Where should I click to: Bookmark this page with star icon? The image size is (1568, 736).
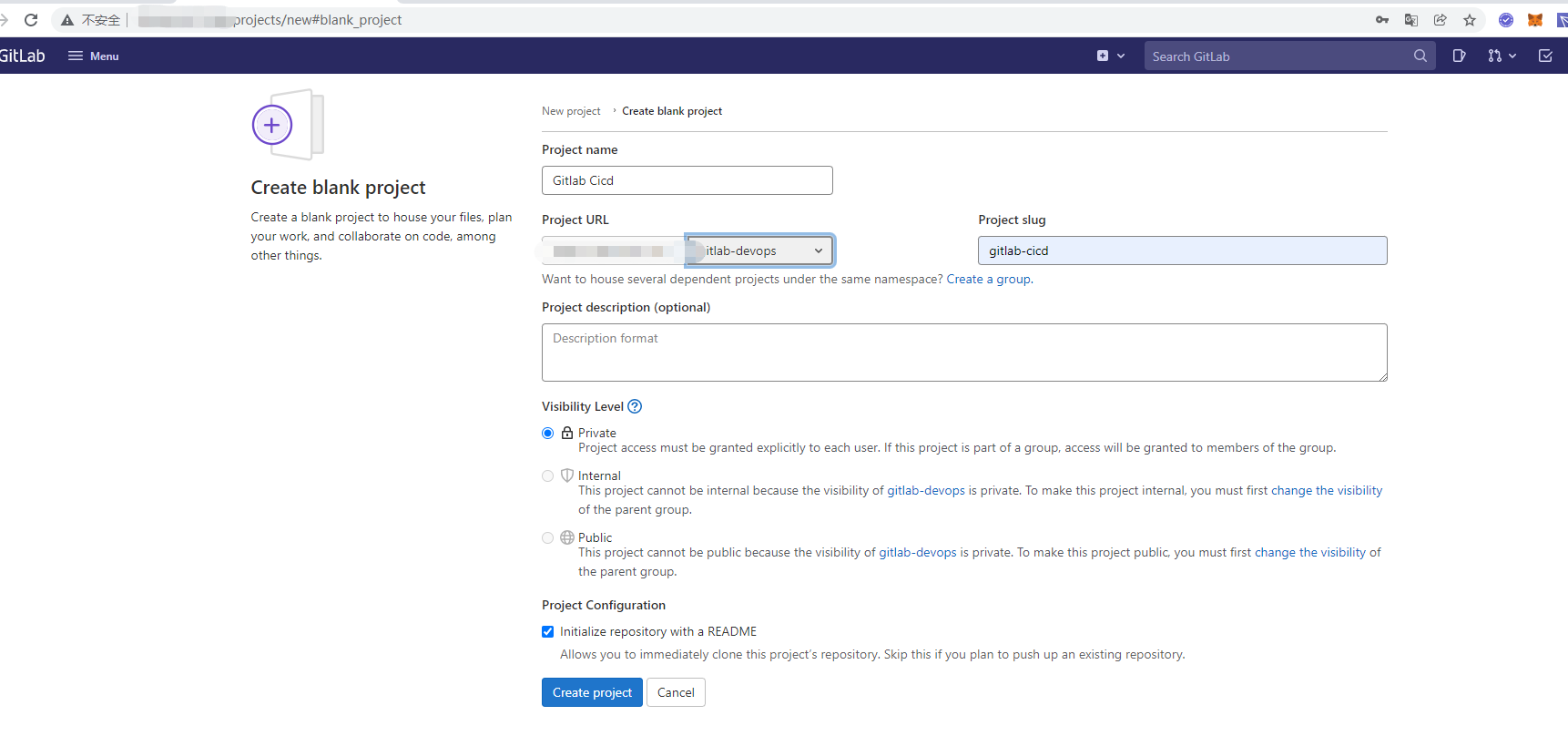click(x=1470, y=20)
